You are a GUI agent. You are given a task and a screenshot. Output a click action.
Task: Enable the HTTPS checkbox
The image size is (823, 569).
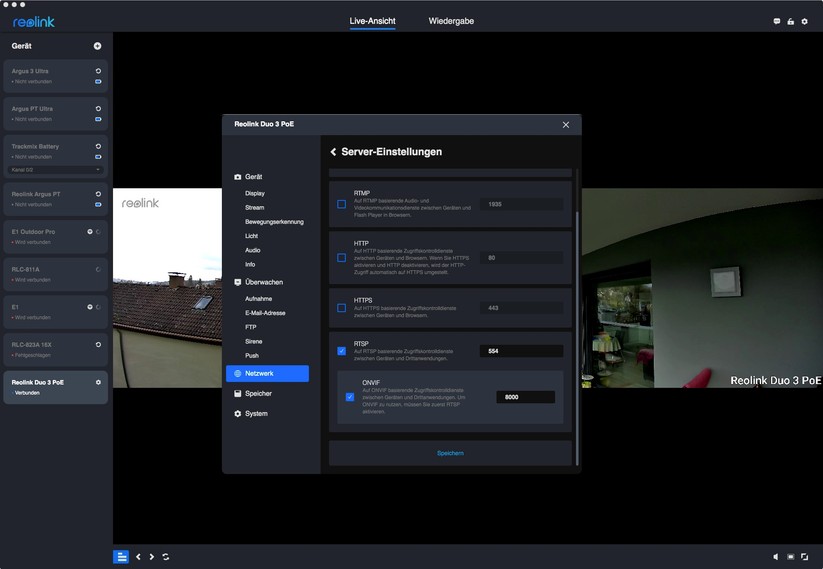coord(342,308)
